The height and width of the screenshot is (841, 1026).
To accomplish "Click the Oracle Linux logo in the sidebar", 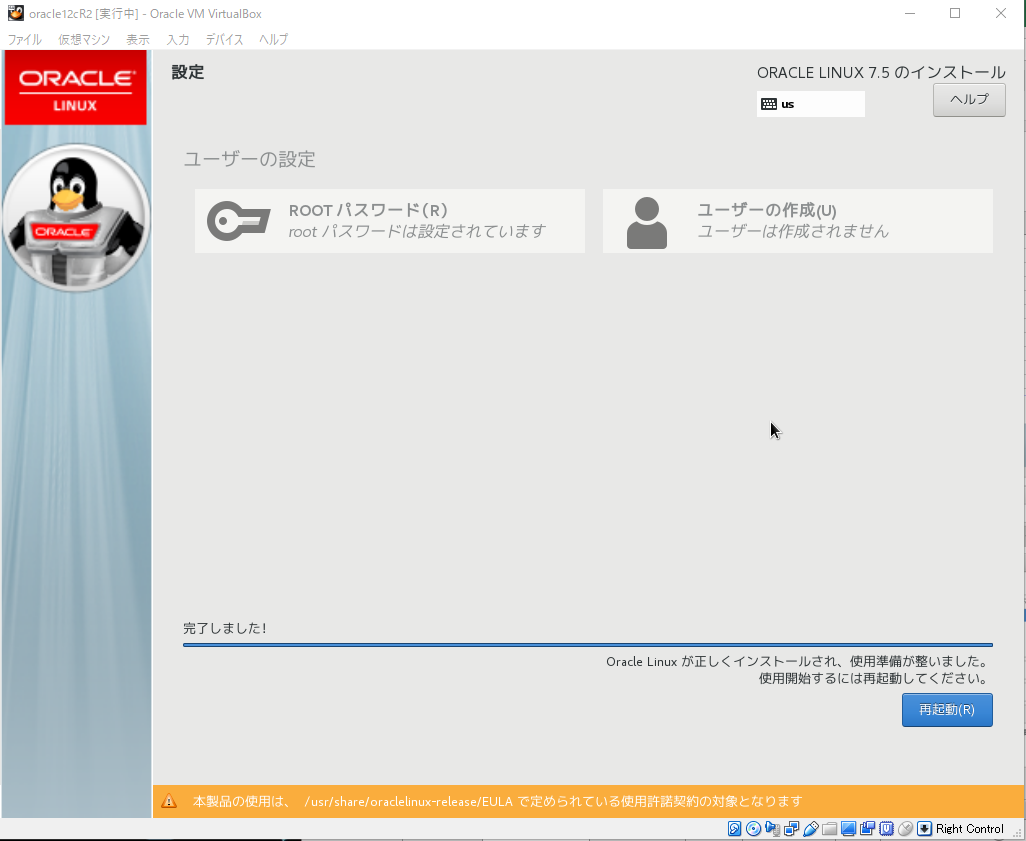I will click(x=75, y=87).
